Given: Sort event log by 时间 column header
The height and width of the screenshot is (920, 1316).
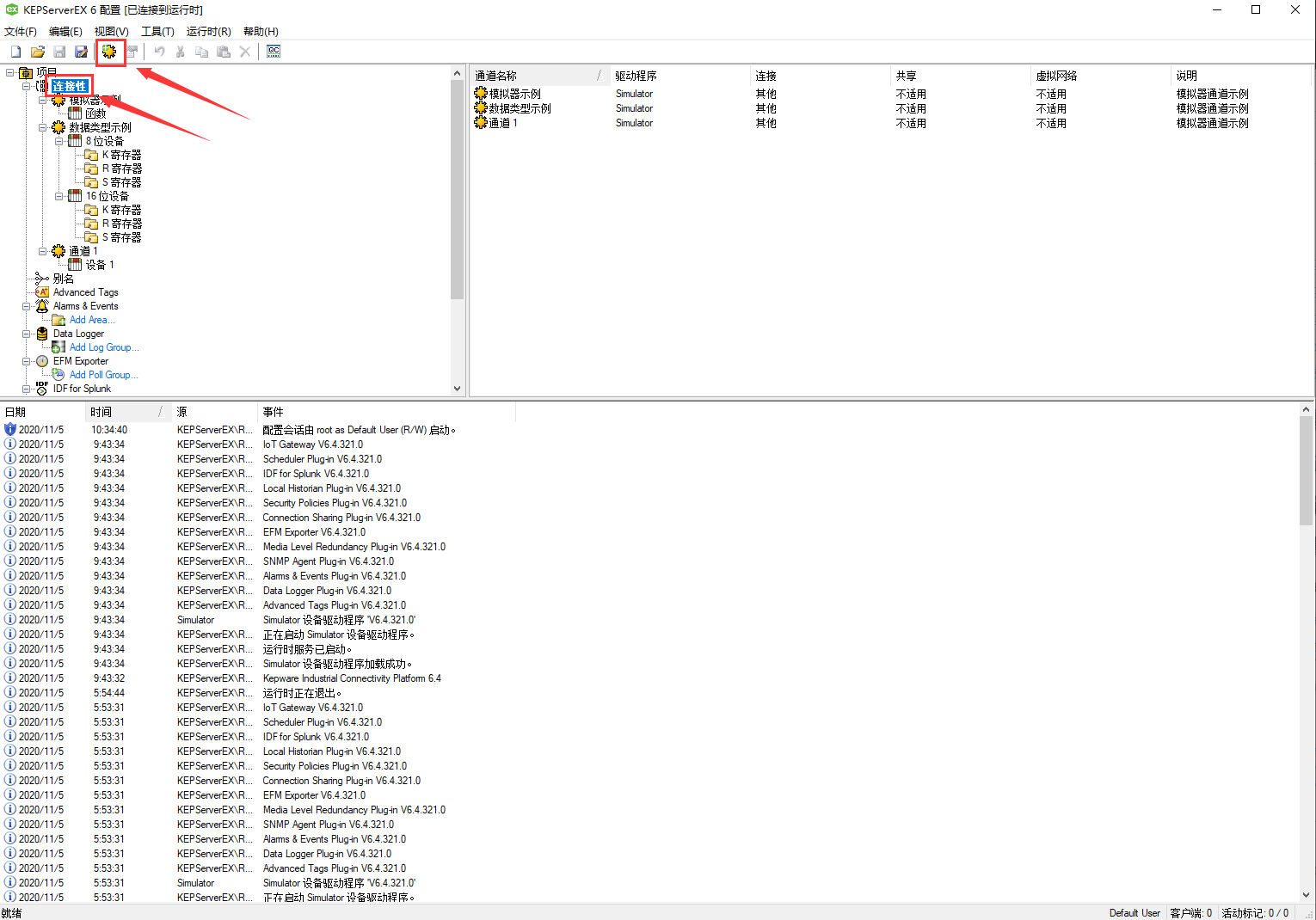Looking at the screenshot, I should pos(128,412).
